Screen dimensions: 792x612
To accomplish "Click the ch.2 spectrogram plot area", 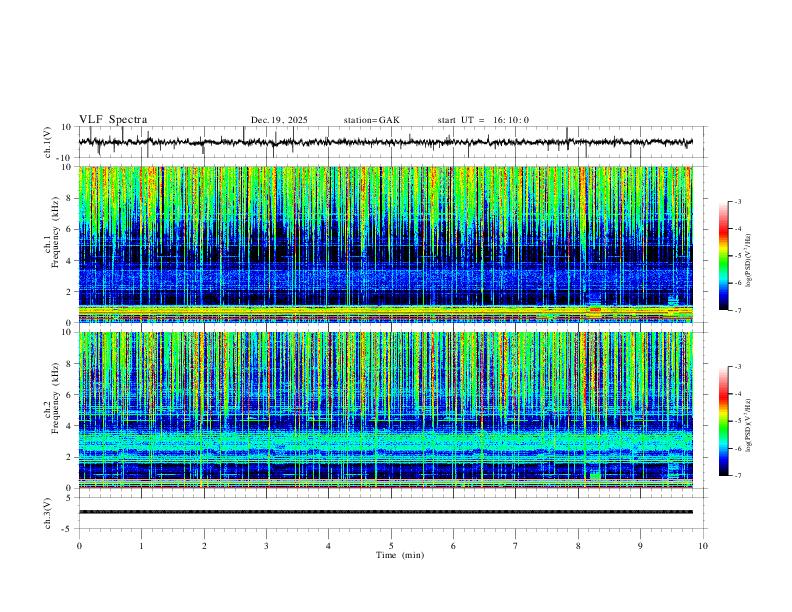I will tap(386, 410).
